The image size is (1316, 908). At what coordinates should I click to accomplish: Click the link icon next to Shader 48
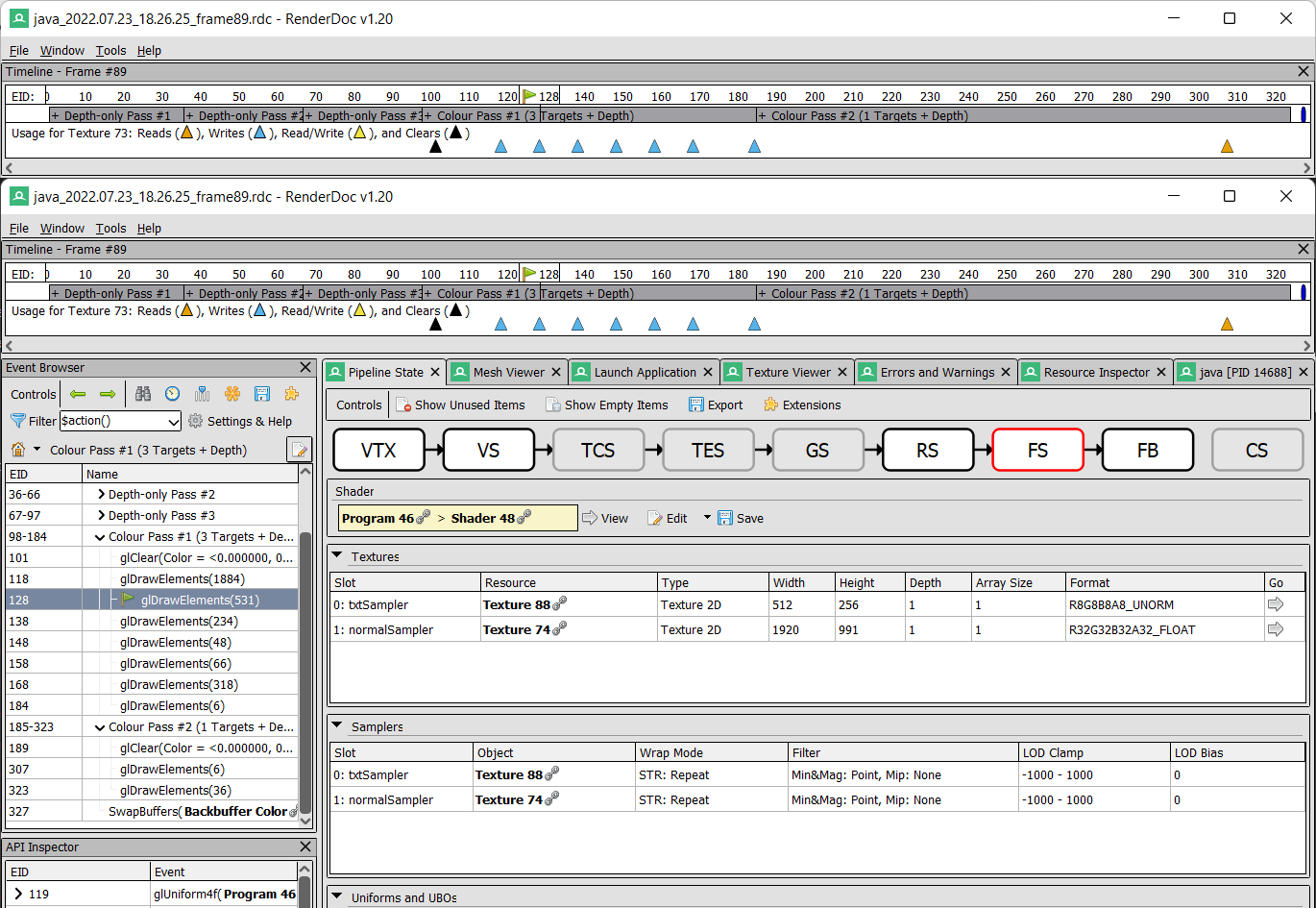(x=524, y=518)
